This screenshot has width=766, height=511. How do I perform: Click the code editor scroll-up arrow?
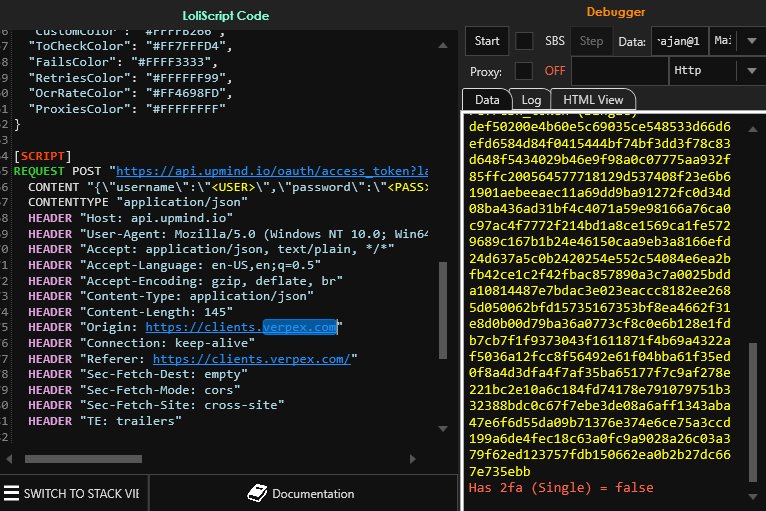[x=443, y=45]
